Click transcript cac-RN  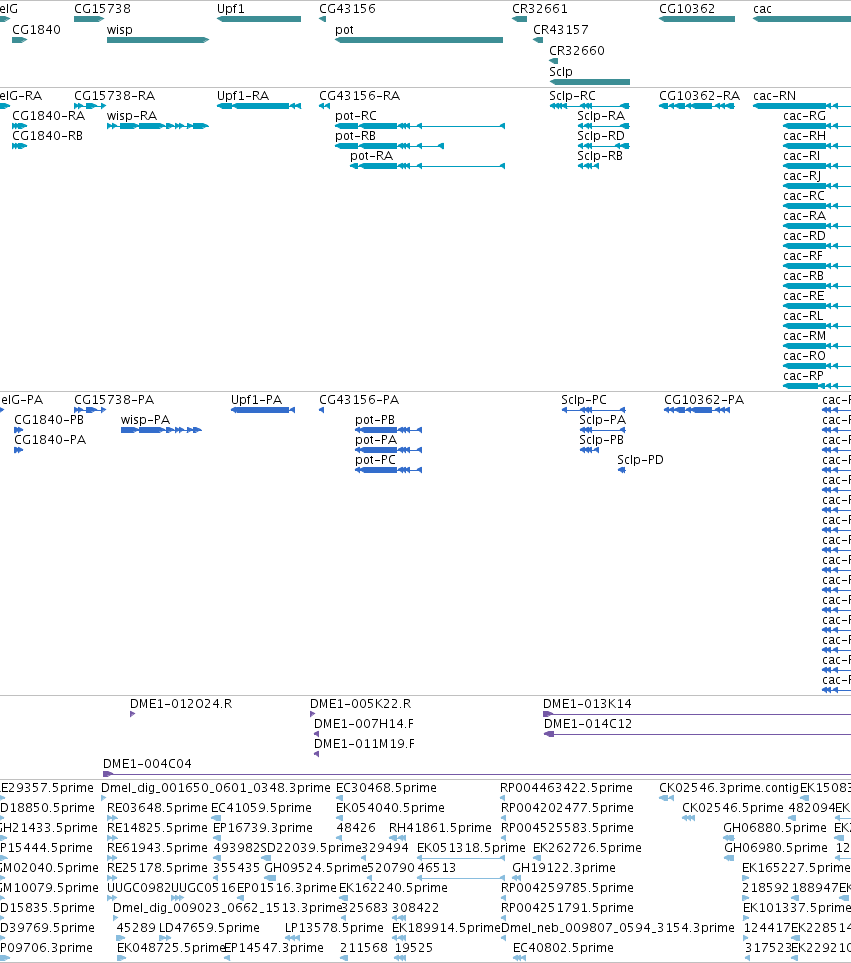[x=802, y=106]
